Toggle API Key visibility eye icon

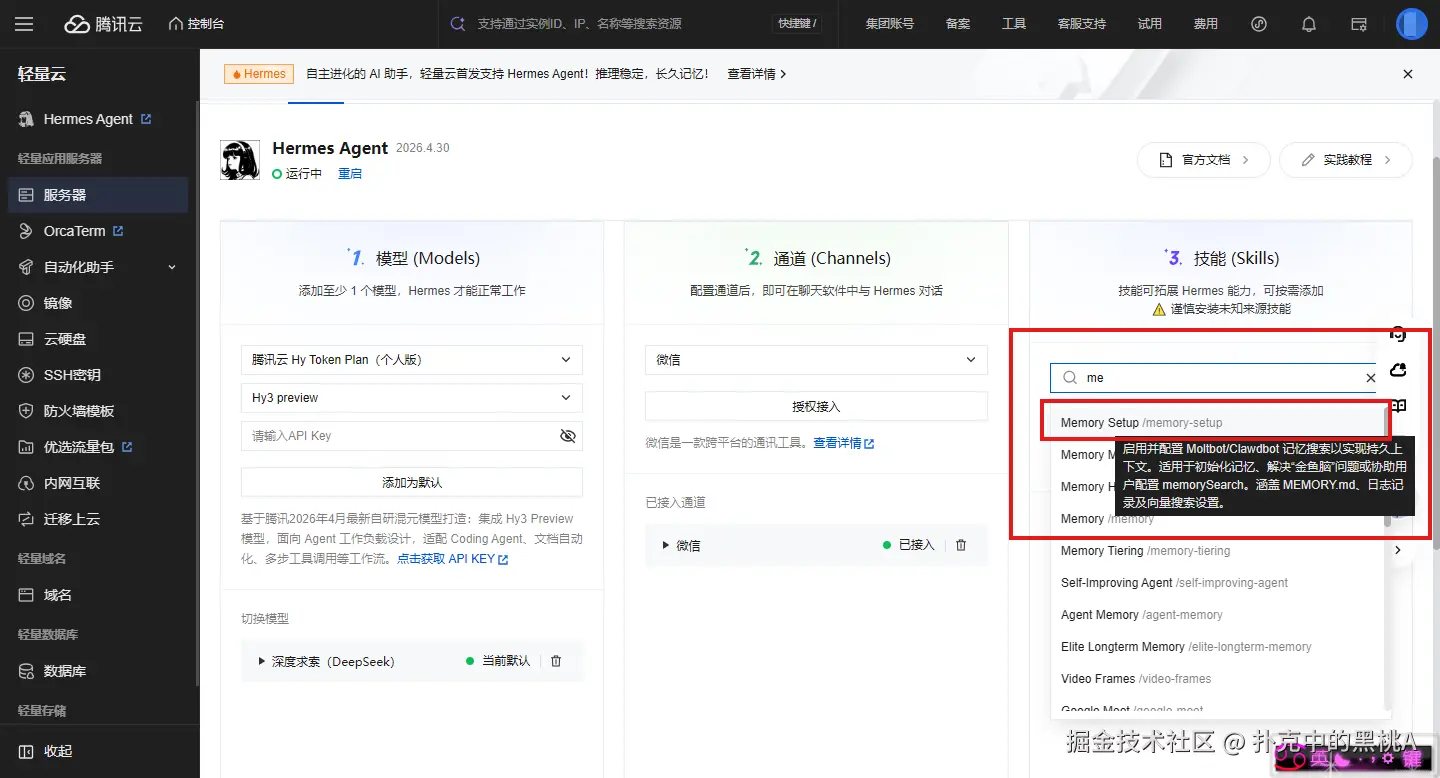[x=568, y=436]
